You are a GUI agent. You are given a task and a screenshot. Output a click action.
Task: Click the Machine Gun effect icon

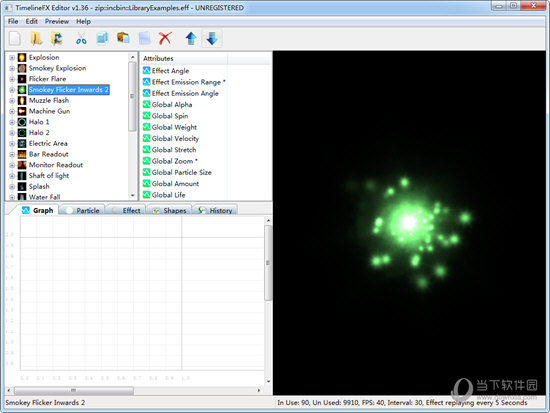[22, 111]
